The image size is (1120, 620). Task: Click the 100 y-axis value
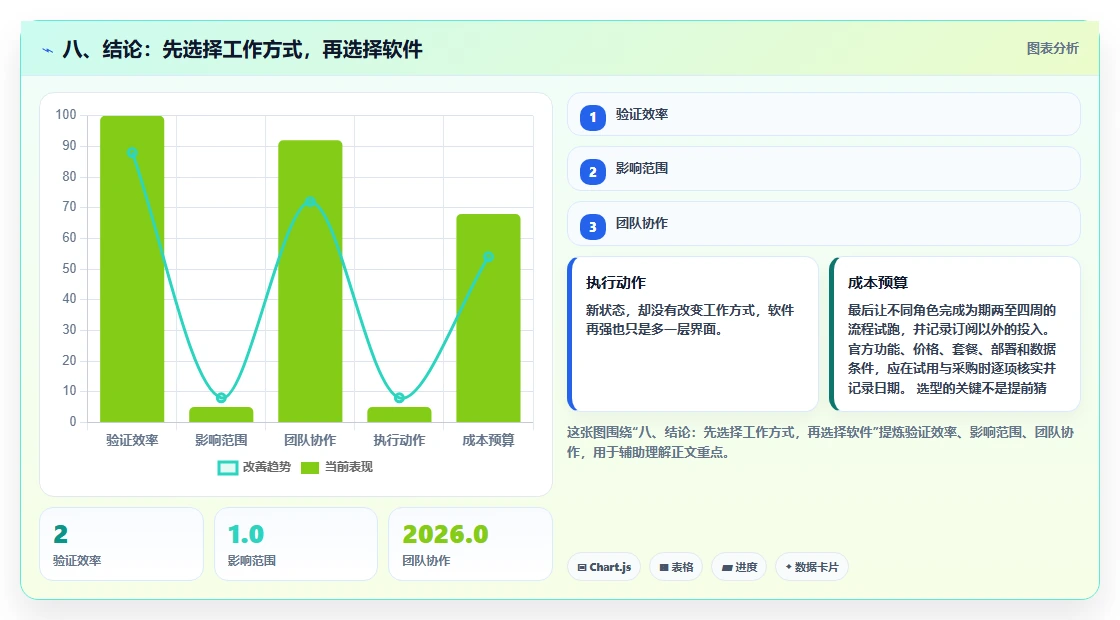66,114
